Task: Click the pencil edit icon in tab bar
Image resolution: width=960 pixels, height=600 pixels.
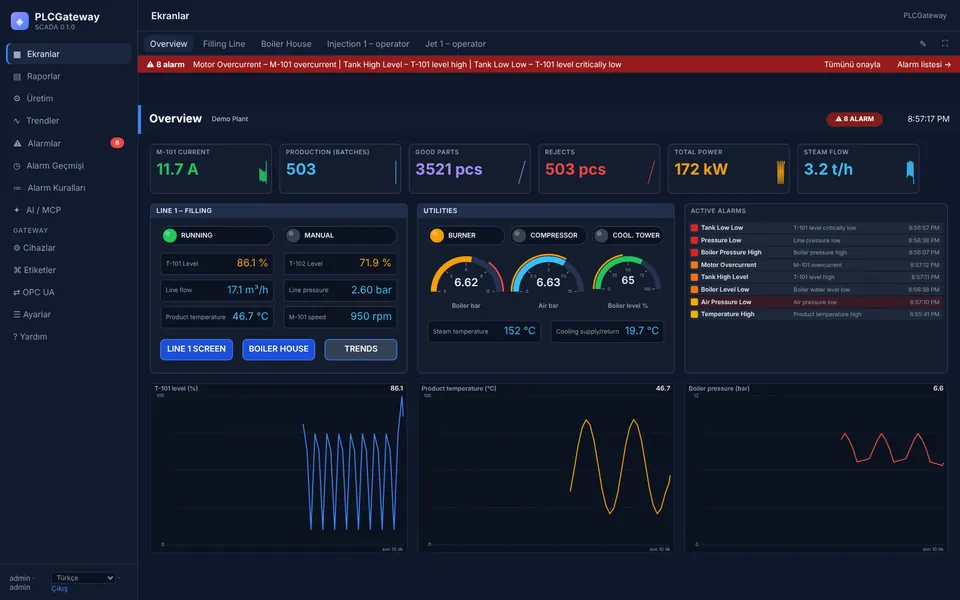Action: [x=923, y=43]
